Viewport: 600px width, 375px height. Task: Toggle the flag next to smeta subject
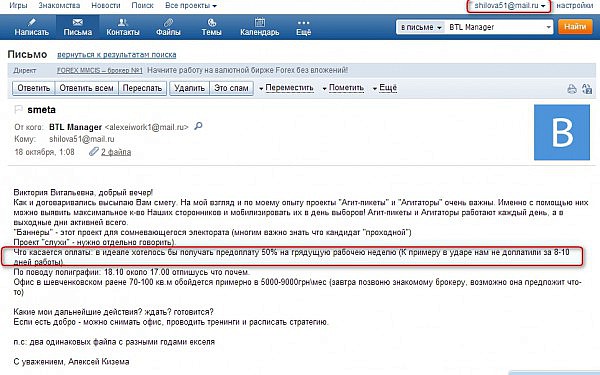(18, 109)
